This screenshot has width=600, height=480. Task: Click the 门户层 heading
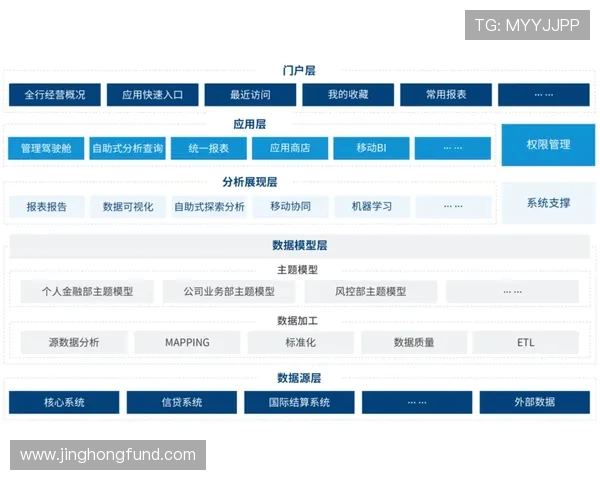[299, 70]
